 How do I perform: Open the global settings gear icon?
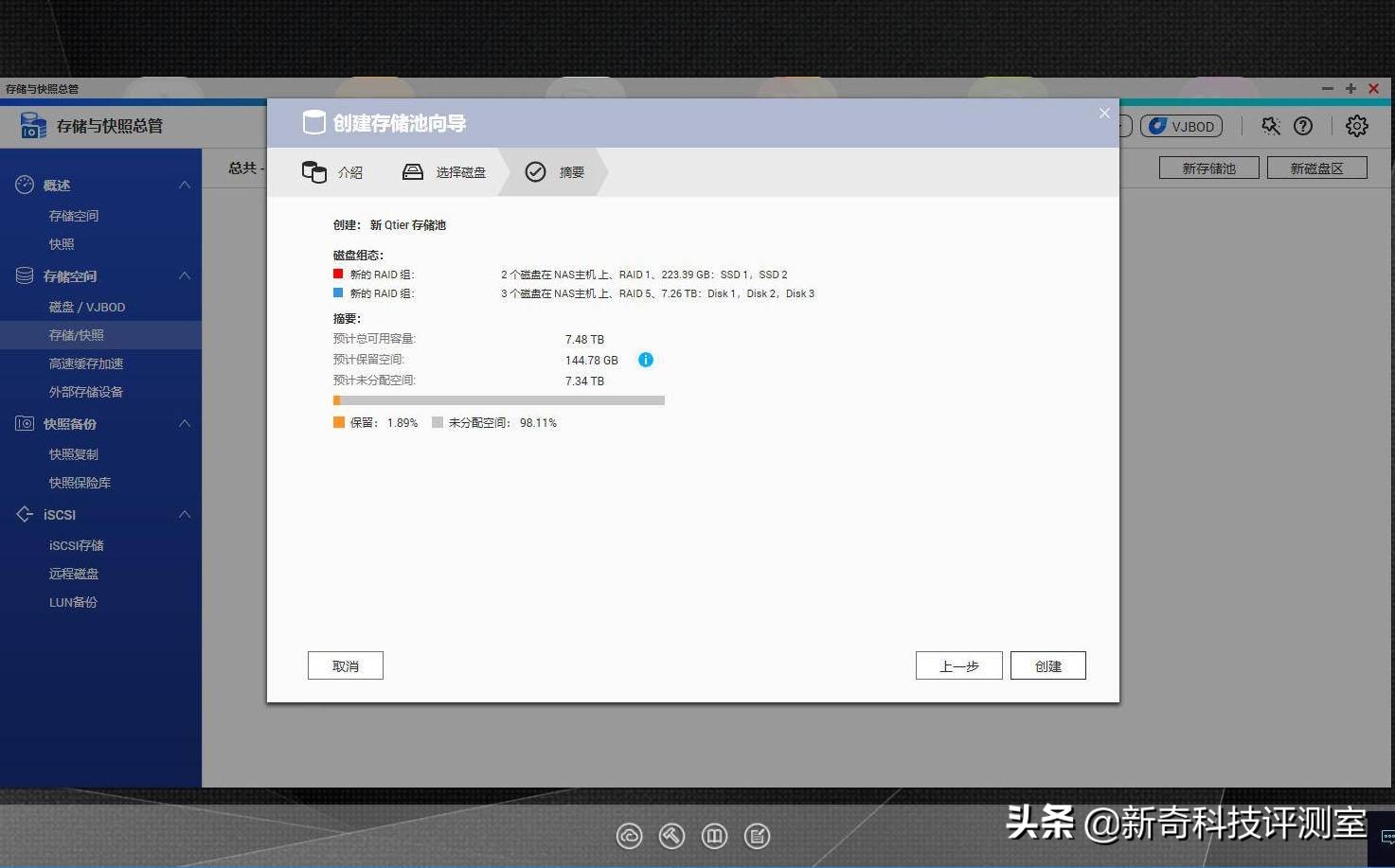click(x=1357, y=125)
